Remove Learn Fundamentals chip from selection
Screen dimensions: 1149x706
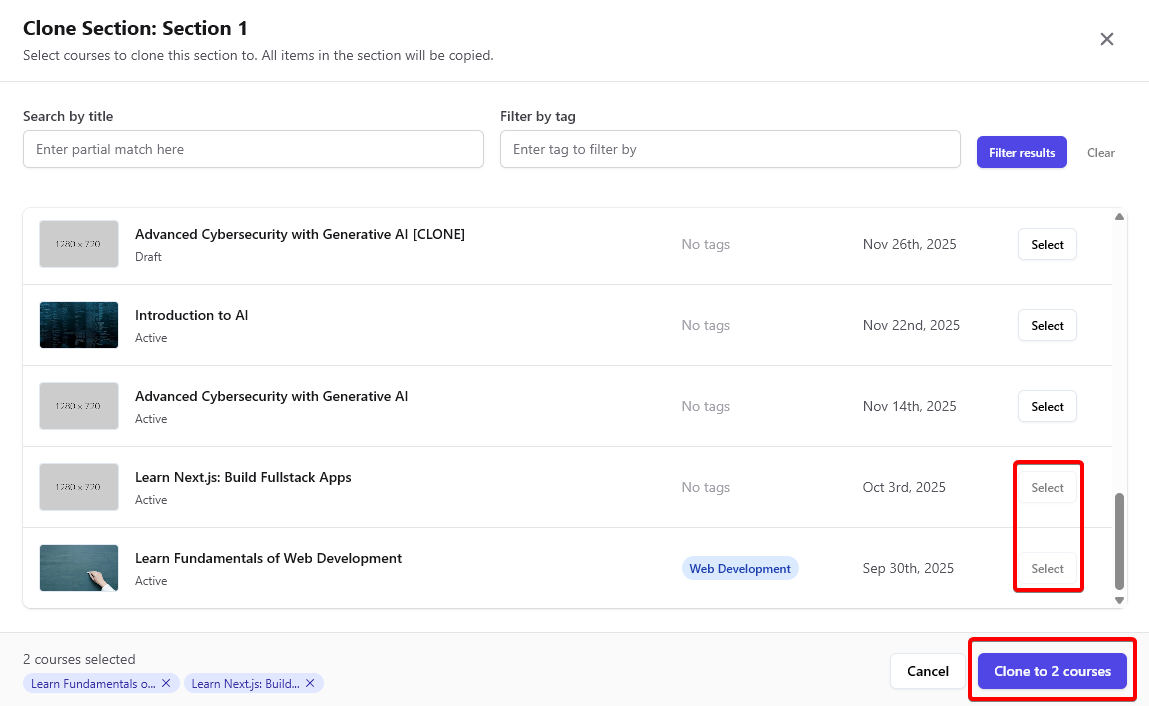click(x=166, y=683)
